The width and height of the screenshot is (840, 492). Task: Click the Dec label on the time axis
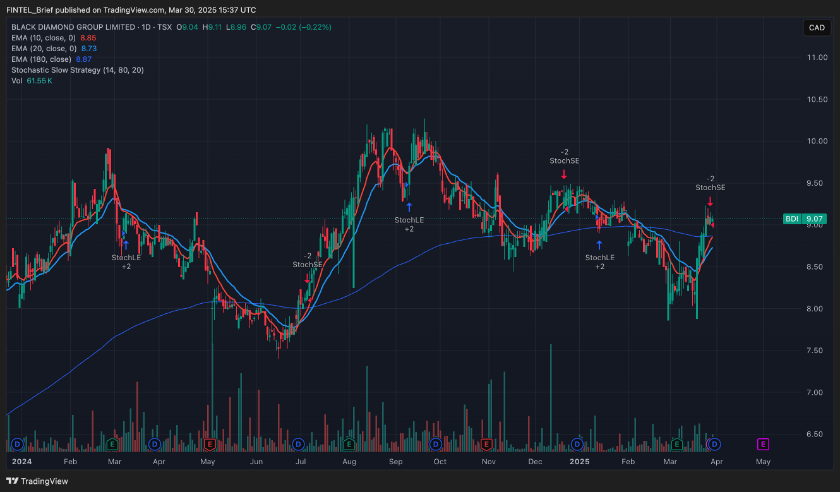pos(535,461)
